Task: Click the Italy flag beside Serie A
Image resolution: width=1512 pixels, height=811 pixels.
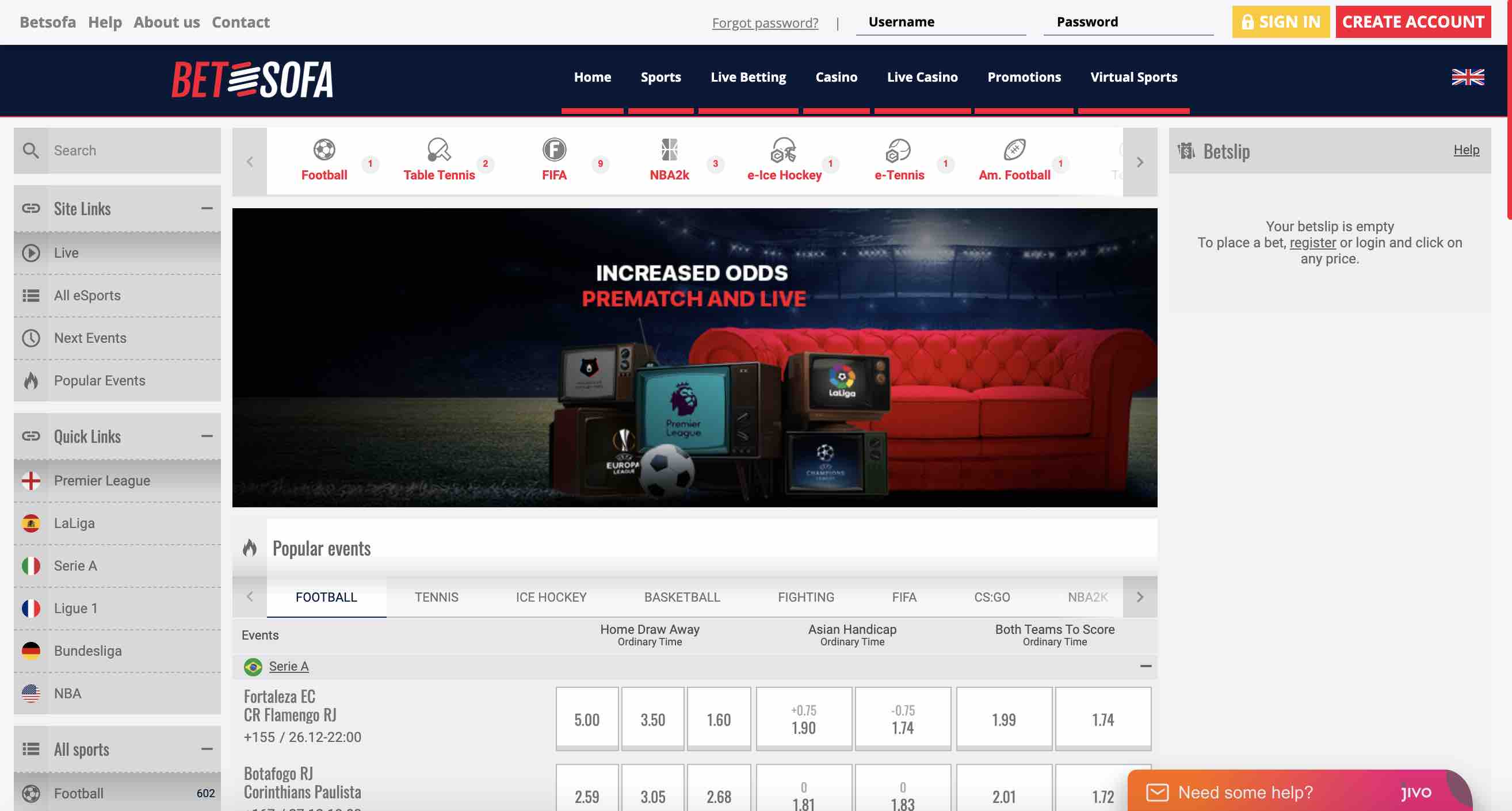Action: (x=30, y=566)
